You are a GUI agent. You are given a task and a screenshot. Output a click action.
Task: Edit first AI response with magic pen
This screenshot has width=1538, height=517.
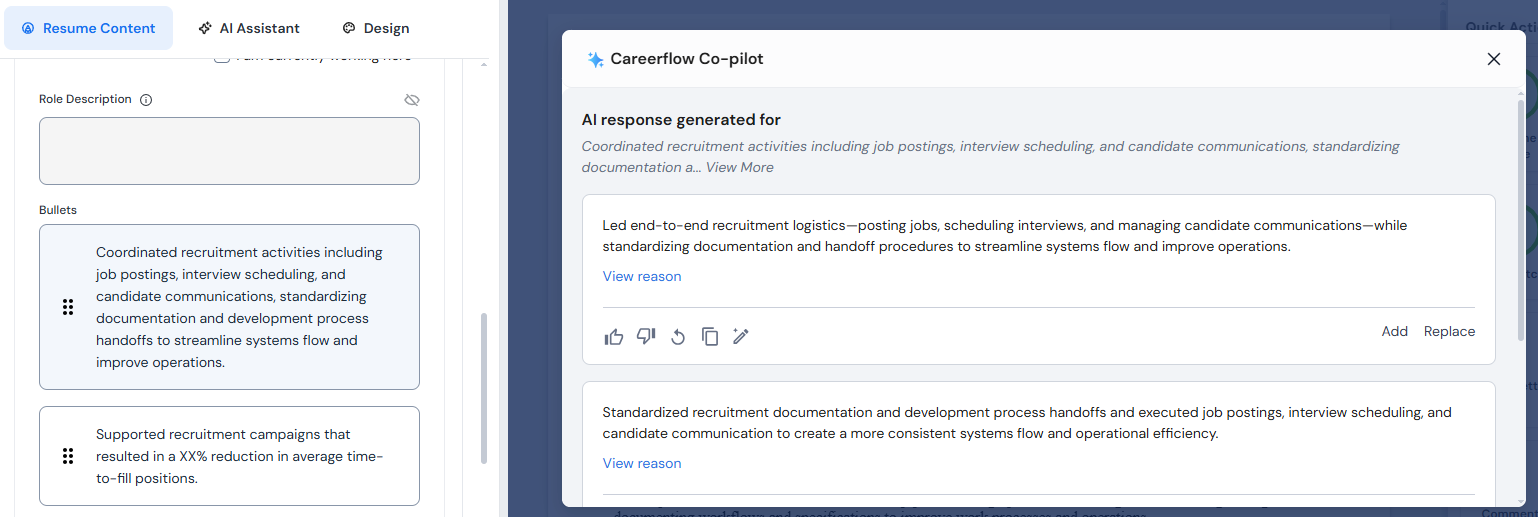click(x=741, y=336)
